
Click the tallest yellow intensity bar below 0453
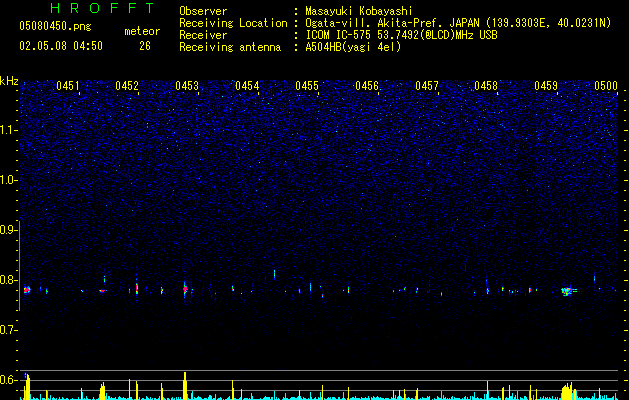point(185,386)
